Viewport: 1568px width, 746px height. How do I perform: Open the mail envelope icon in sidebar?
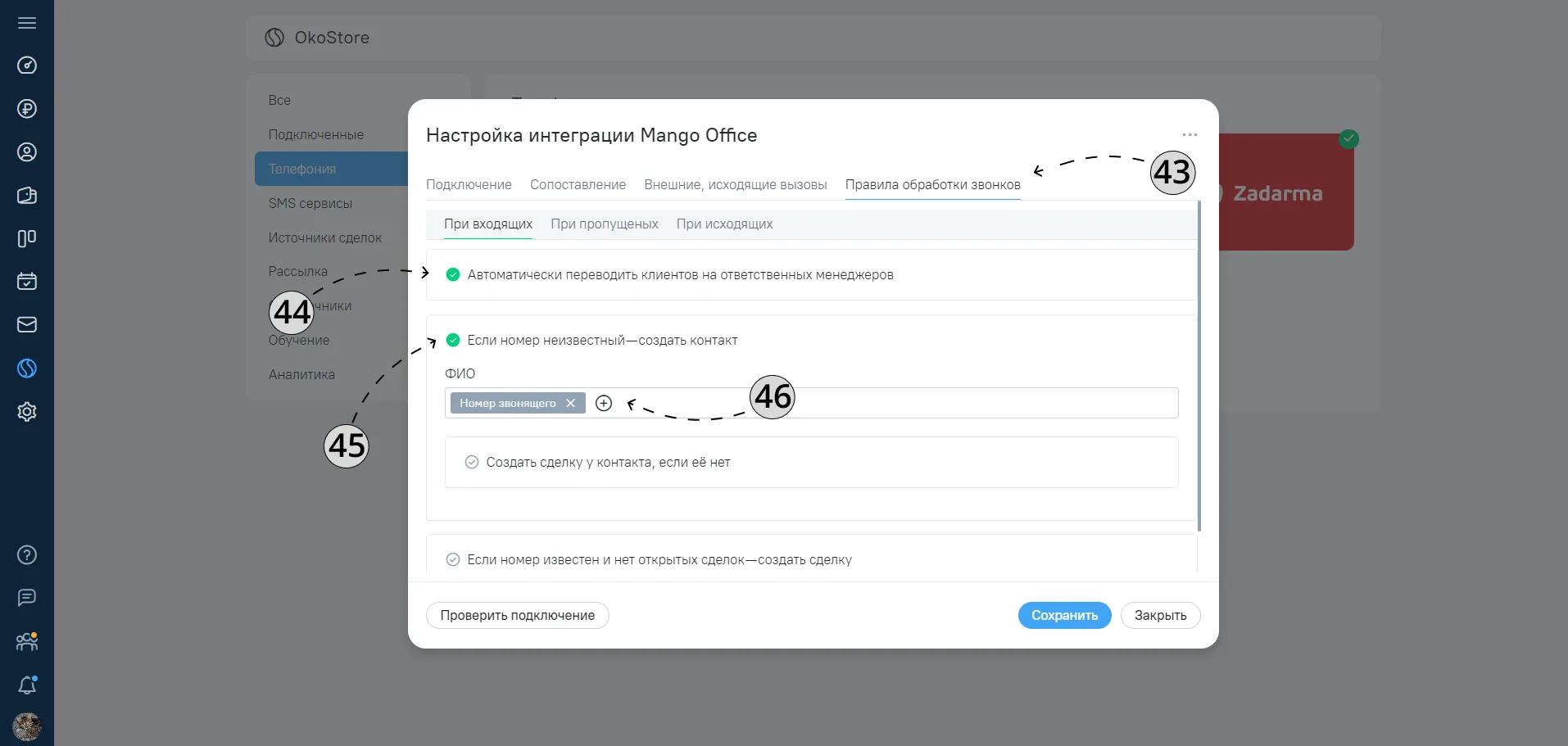pos(27,325)
